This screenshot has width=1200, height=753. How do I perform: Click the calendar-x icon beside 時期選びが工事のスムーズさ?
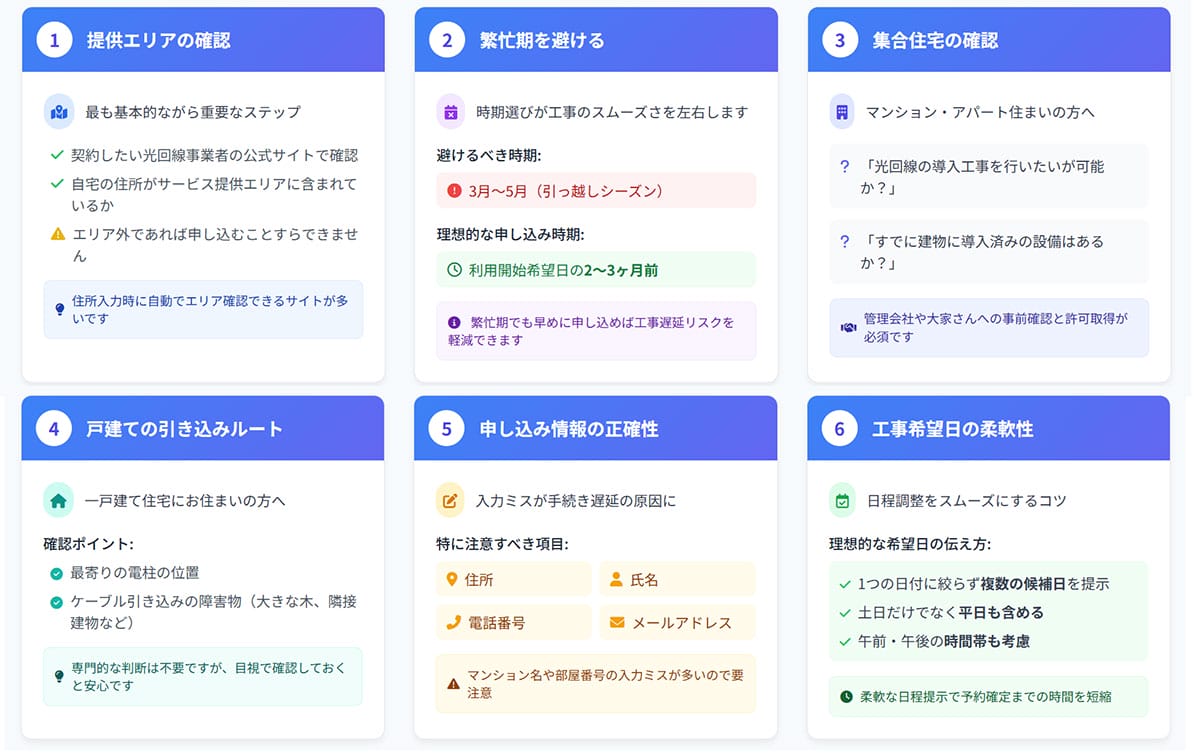pos(451,112)
